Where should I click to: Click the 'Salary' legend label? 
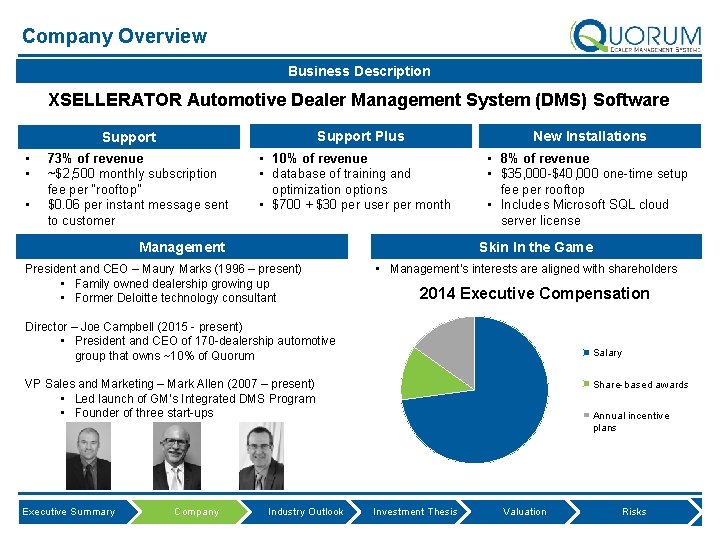[x=607, y=353]
